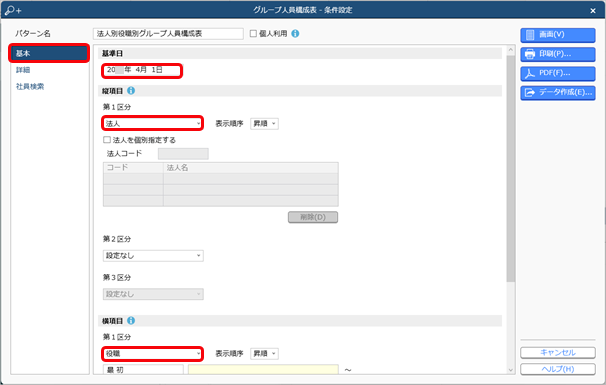Click the 最初 range start field
Screen dimensions: 606x385
coord(143,370)
